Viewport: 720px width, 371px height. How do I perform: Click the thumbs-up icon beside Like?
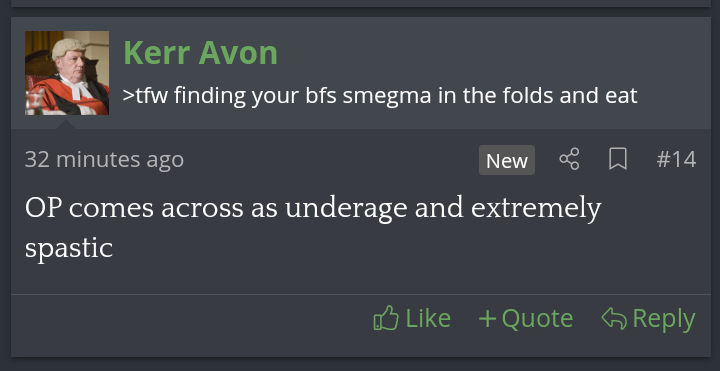386,318
